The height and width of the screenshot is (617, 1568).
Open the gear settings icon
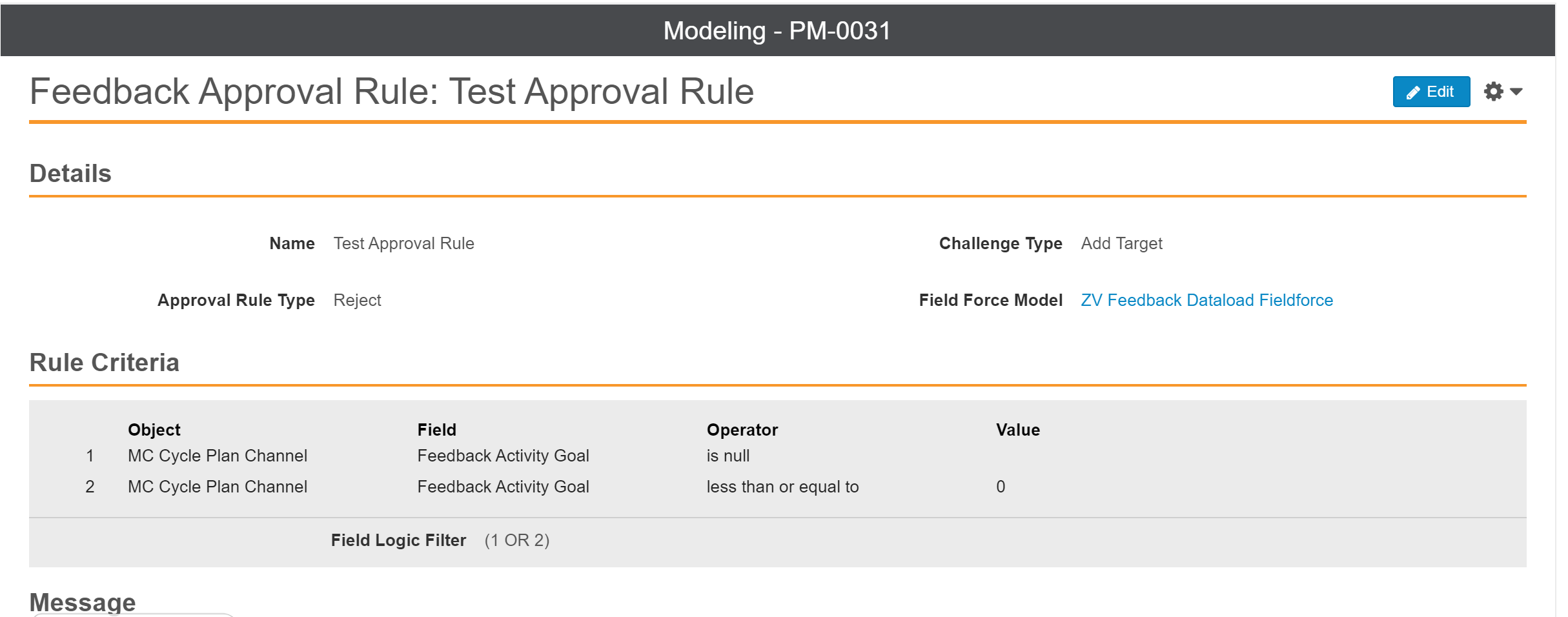point(1493,92)
